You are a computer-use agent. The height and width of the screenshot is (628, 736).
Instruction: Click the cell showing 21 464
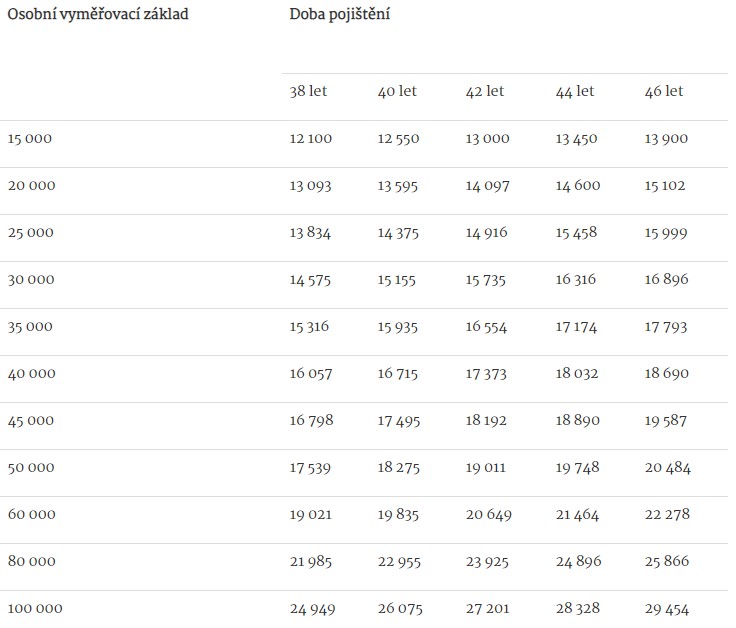pos(577,514)
